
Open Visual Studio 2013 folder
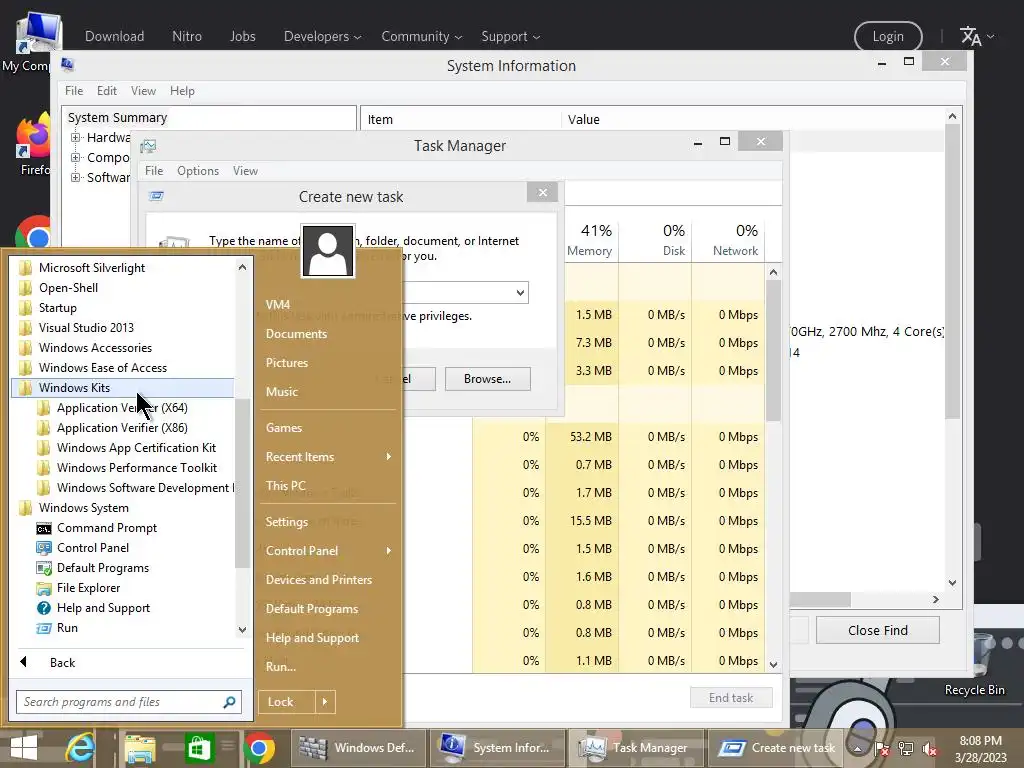click(86, 328)
